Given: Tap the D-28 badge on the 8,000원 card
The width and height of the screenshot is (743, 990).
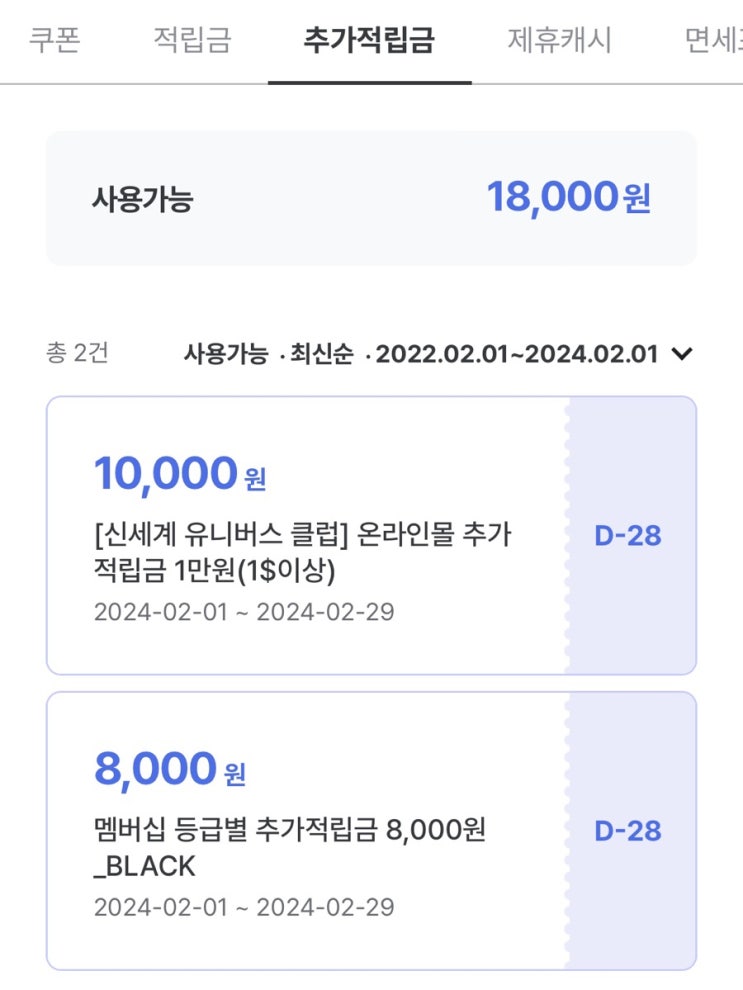Looking at the screenshot, I should click(628, 831).
